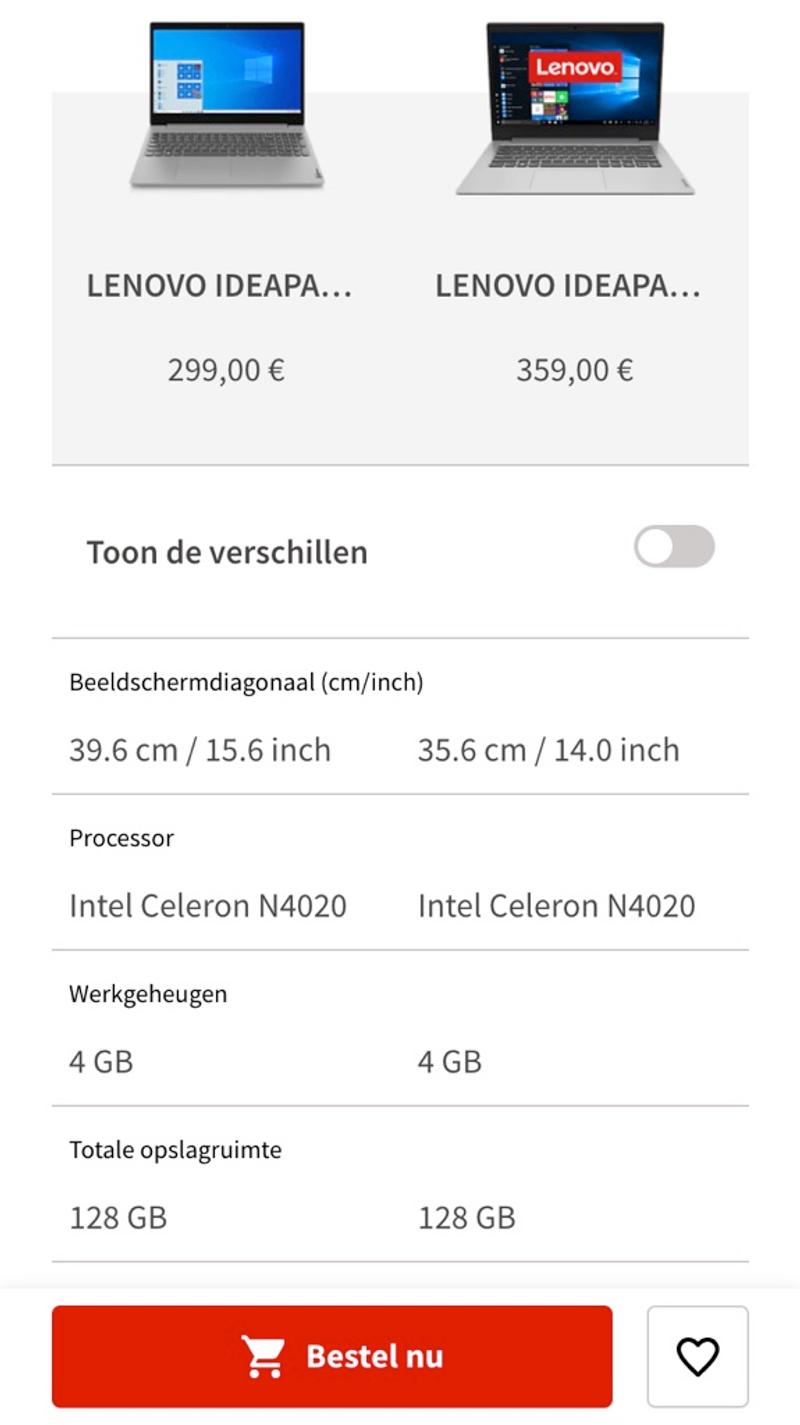The height and width of the screenshot is (1425, 800).
Task: Click the Bestel nu button
Action: coord(332,1356)
